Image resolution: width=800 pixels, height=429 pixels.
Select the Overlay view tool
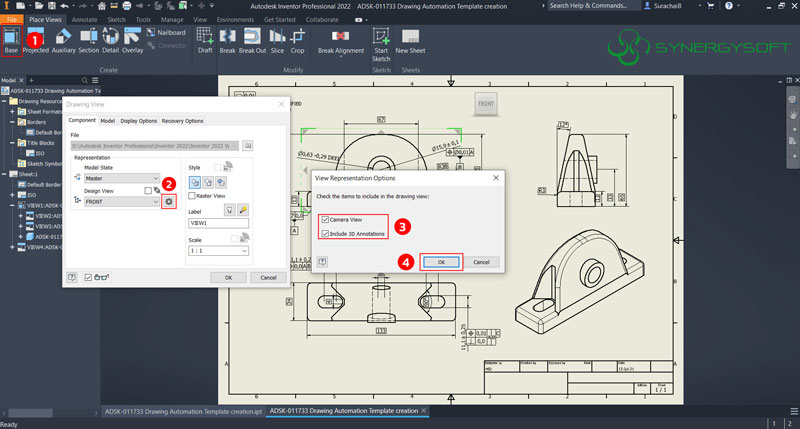click(x=132, y=41)
